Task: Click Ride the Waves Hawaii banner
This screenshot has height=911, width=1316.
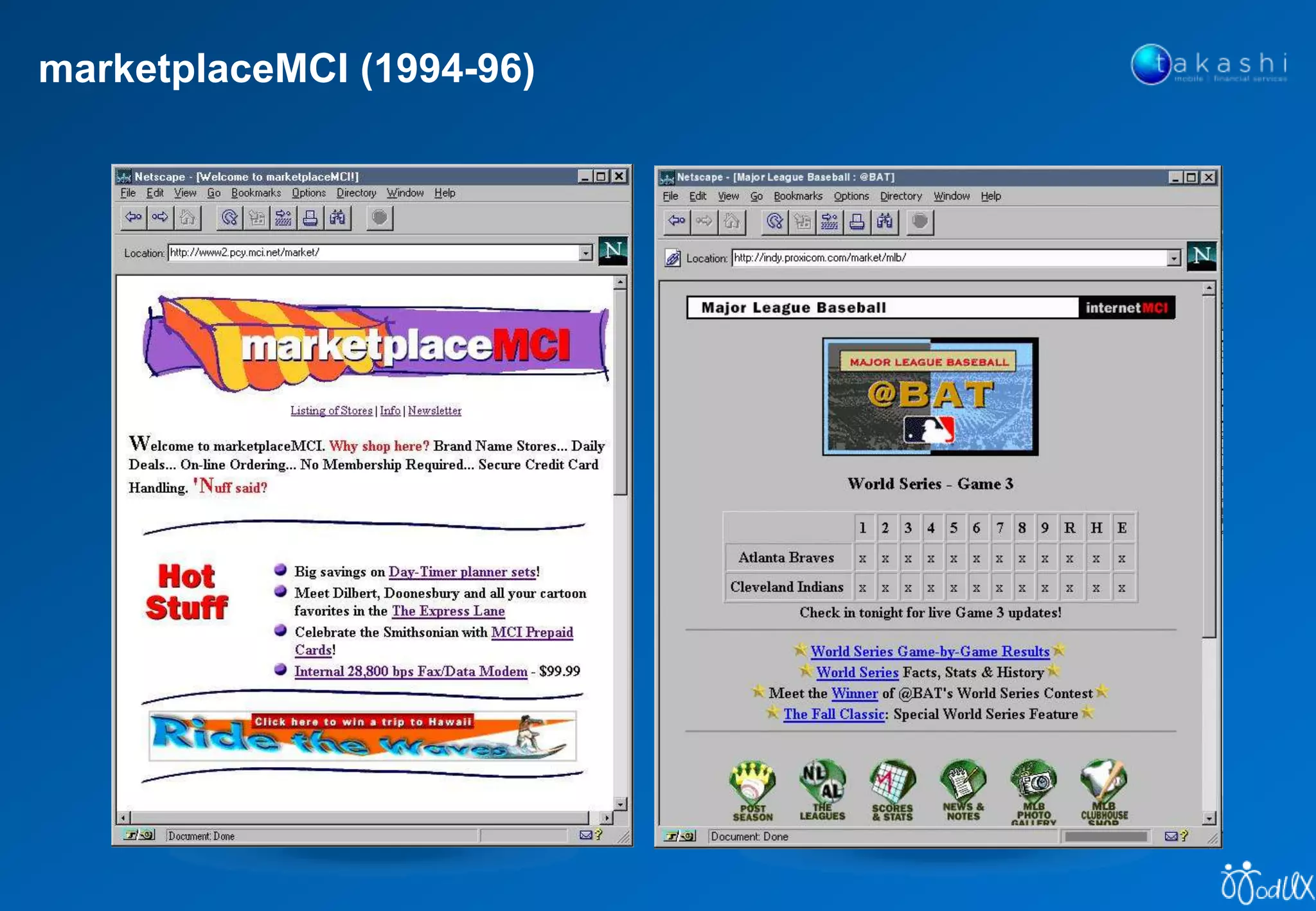Action: 362,736
